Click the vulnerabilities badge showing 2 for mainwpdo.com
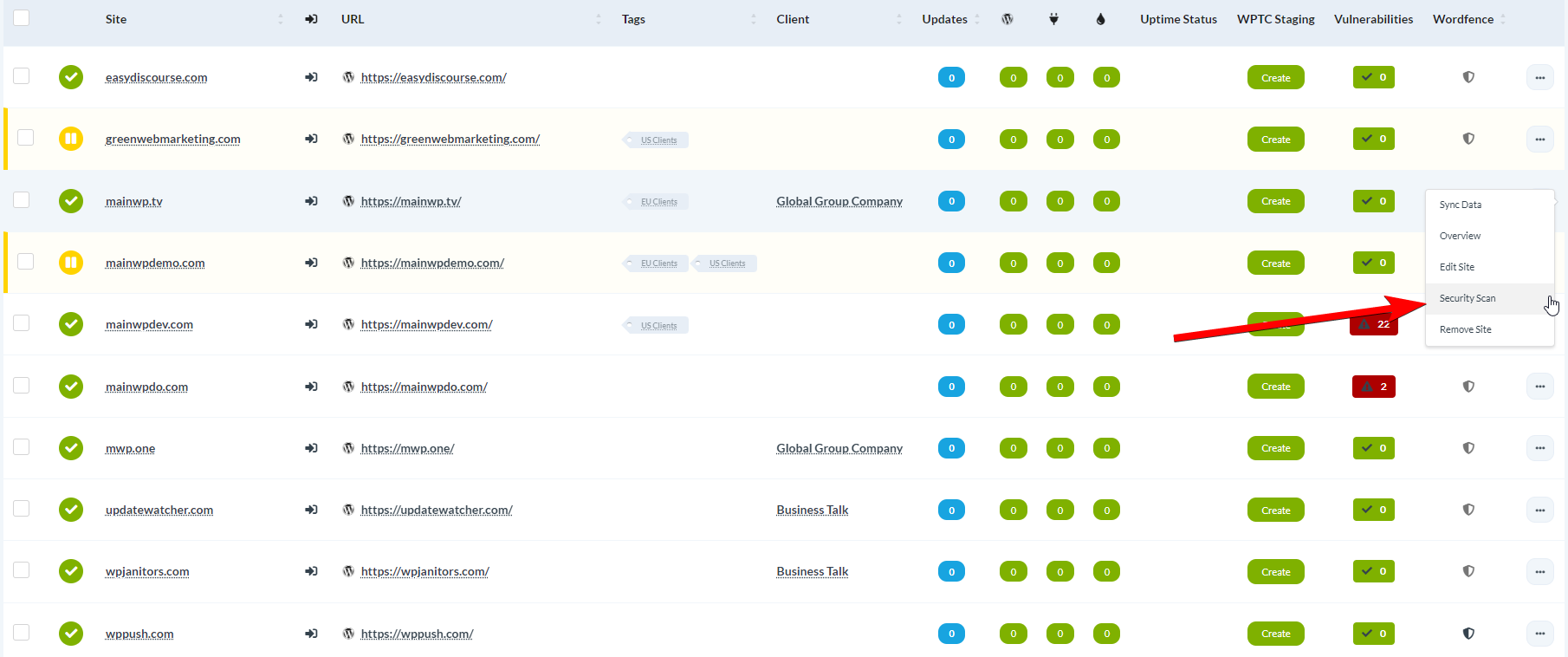The image size is (1568, 657). [1374, 387]
